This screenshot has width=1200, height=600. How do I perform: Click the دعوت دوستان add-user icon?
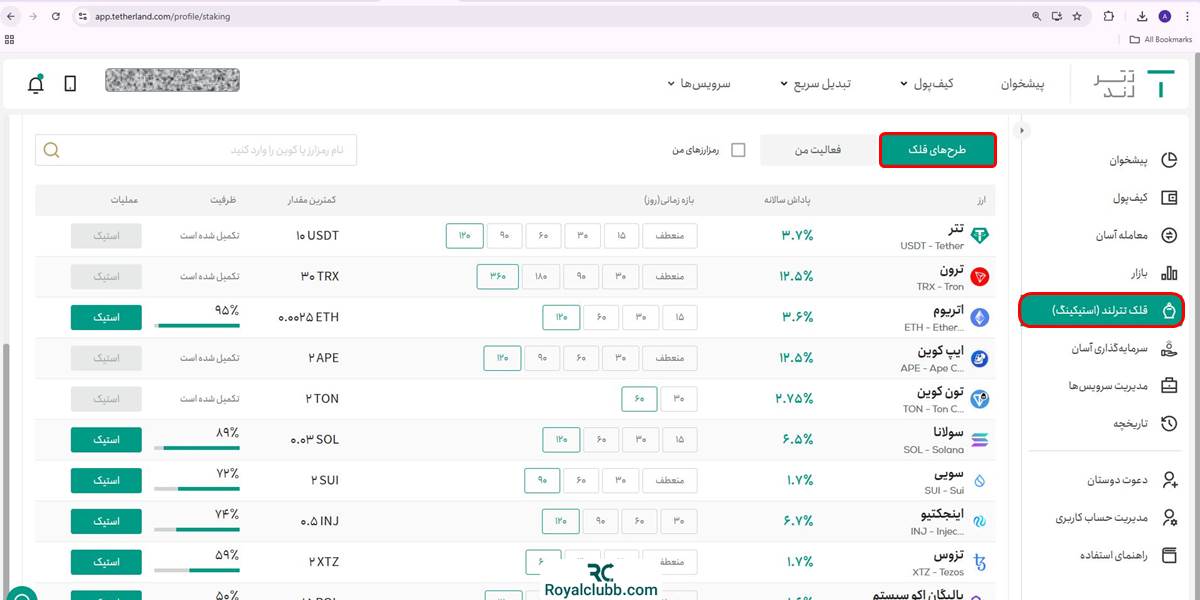pyautogui.click(x=1169, y=481)
